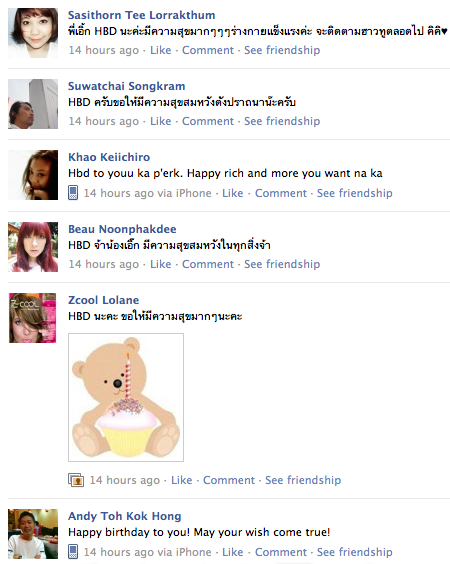Open Beau Noonphakdee's profile picture
Screen dimensions: 450x564
pos(33,247)
